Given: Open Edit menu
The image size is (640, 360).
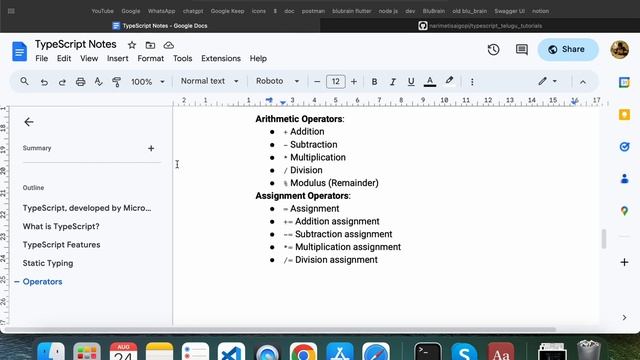Looking at the screenshot, I should coord(64,58).
